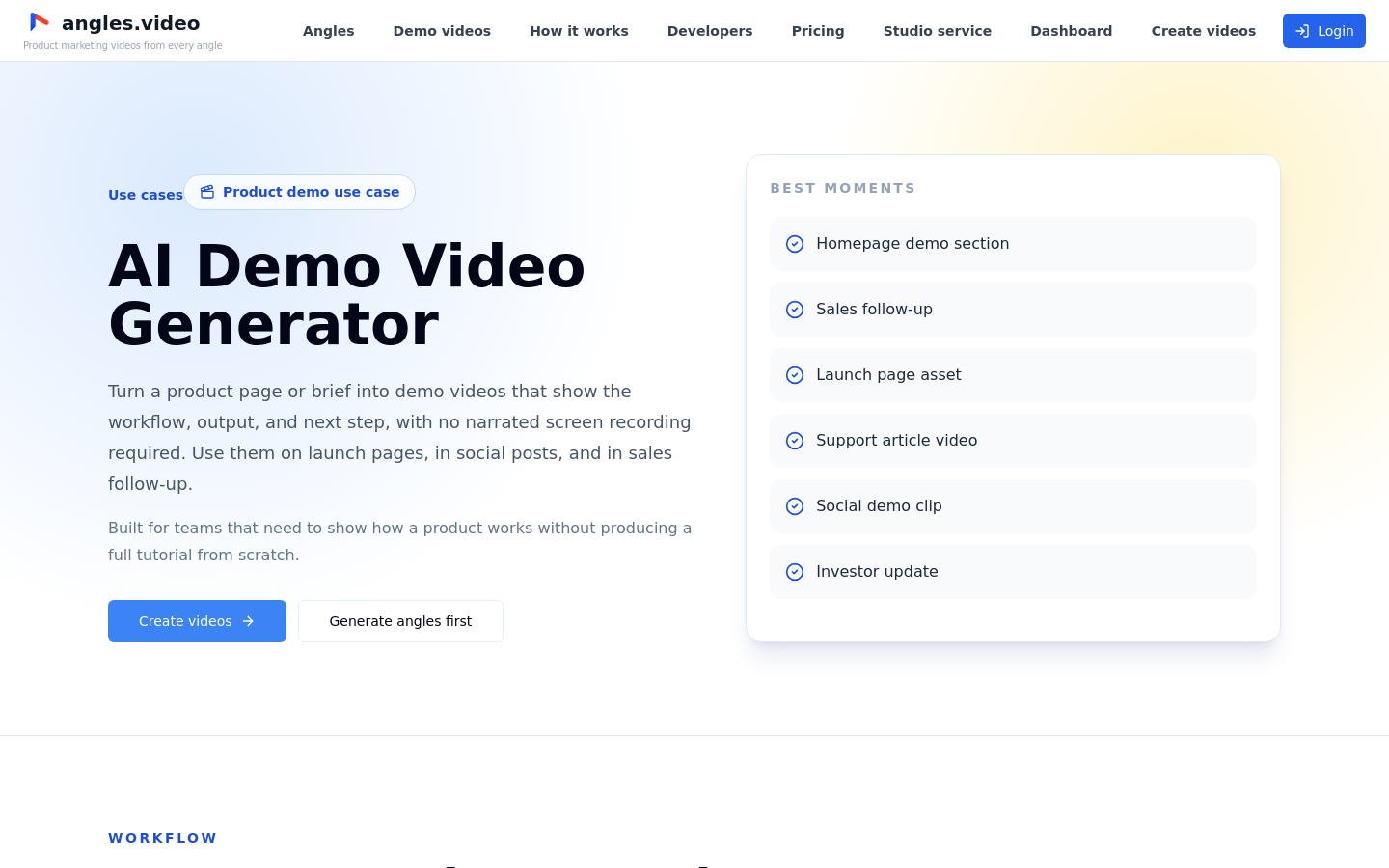Image resolution: width=1389 pixels, height=868 pixels.
Task: Click the blue Login button
Action: click(x=1324, y=31)
